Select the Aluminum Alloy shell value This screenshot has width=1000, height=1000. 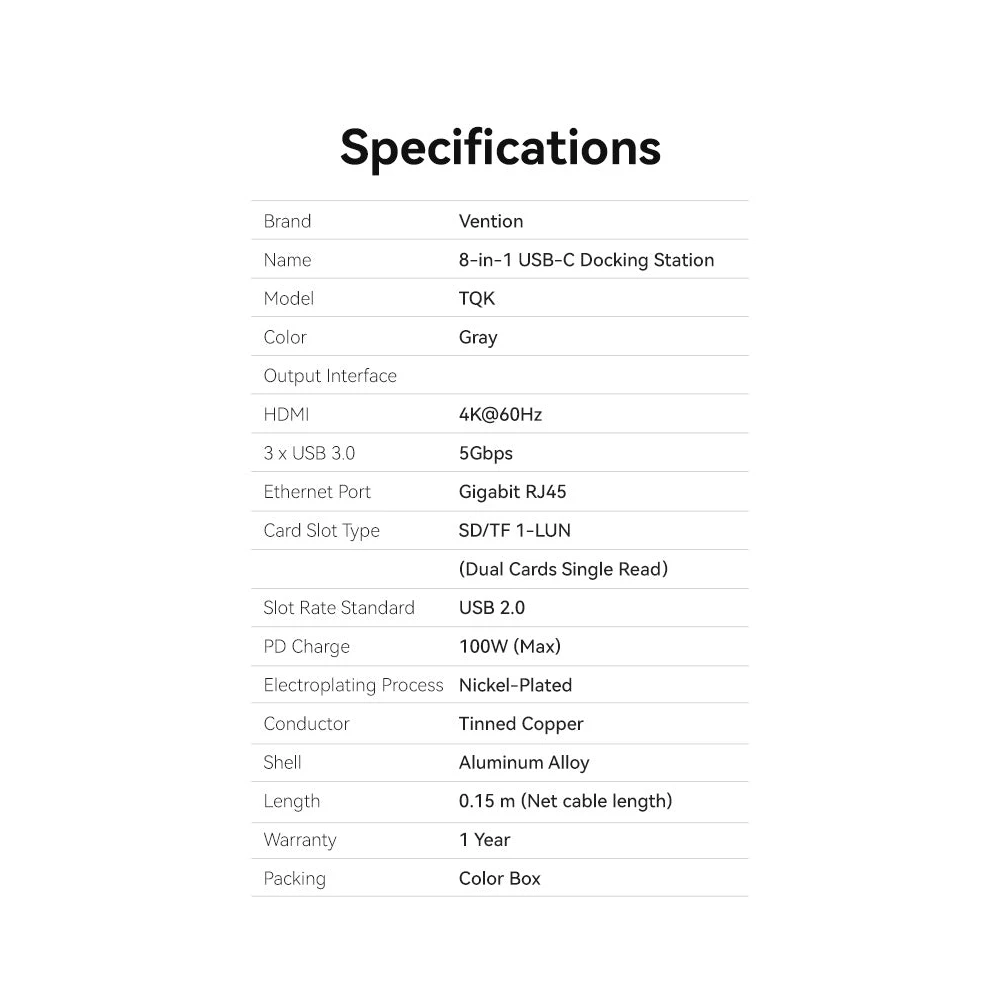point(524,762)
